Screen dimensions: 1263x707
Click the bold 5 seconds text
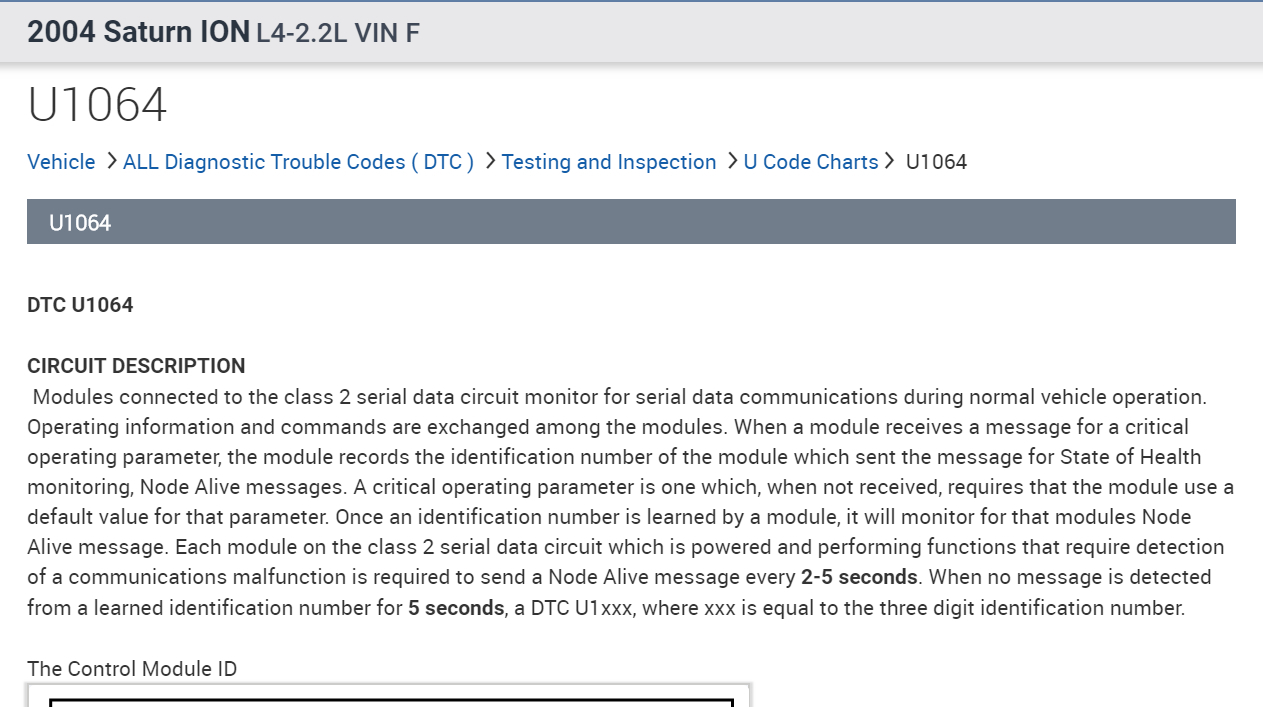click(455, 608)
